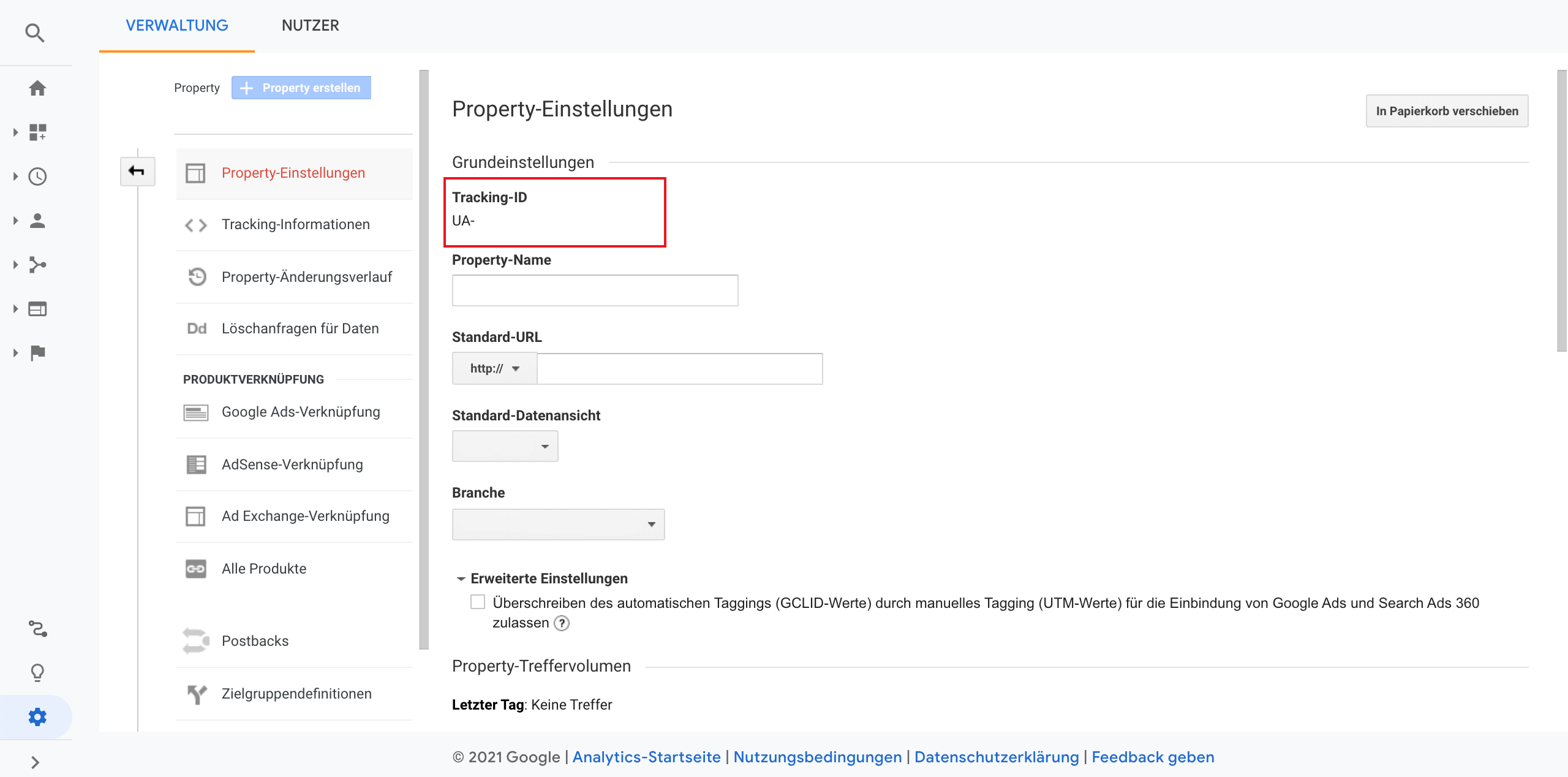Click the Admin gear icon
The width and height of the screenshot is (1568, 777).
pos(37,717)
